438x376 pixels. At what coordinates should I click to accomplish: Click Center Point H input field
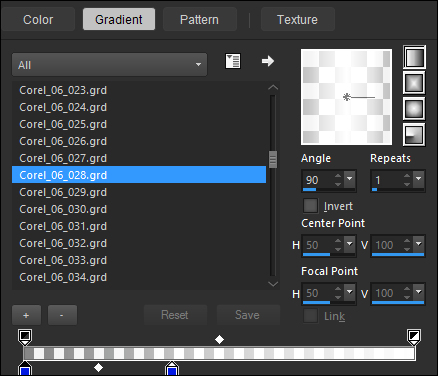pos(318,245)
